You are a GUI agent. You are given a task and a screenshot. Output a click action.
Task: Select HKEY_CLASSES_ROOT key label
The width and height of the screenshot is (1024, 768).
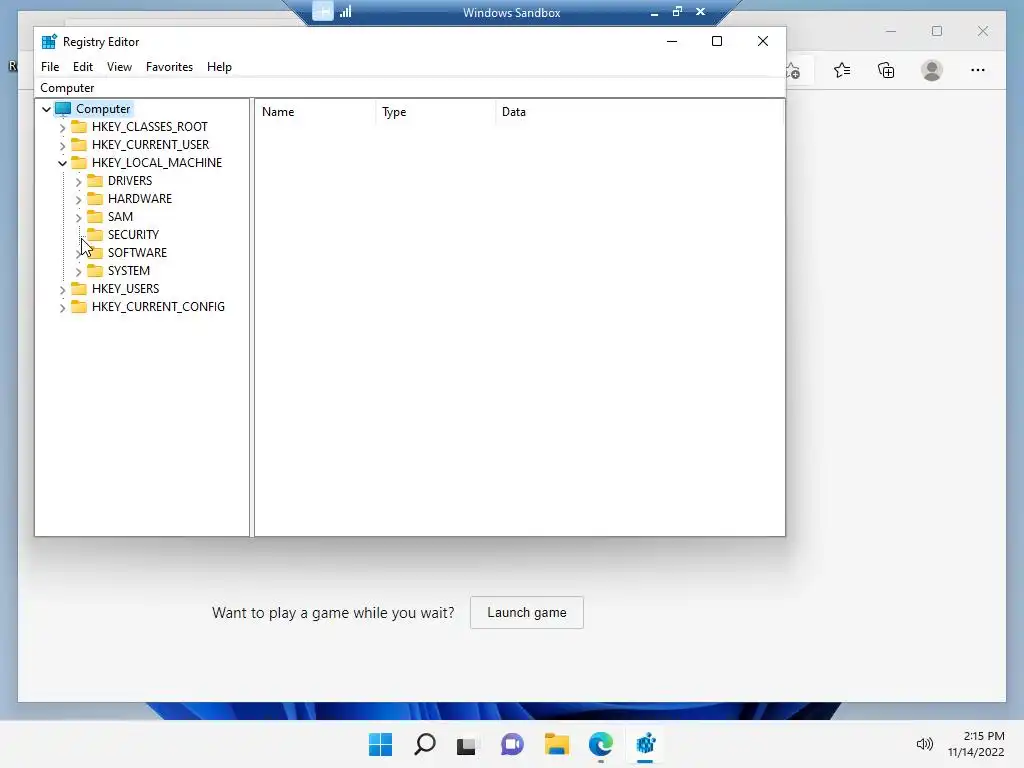coord(150,127)
